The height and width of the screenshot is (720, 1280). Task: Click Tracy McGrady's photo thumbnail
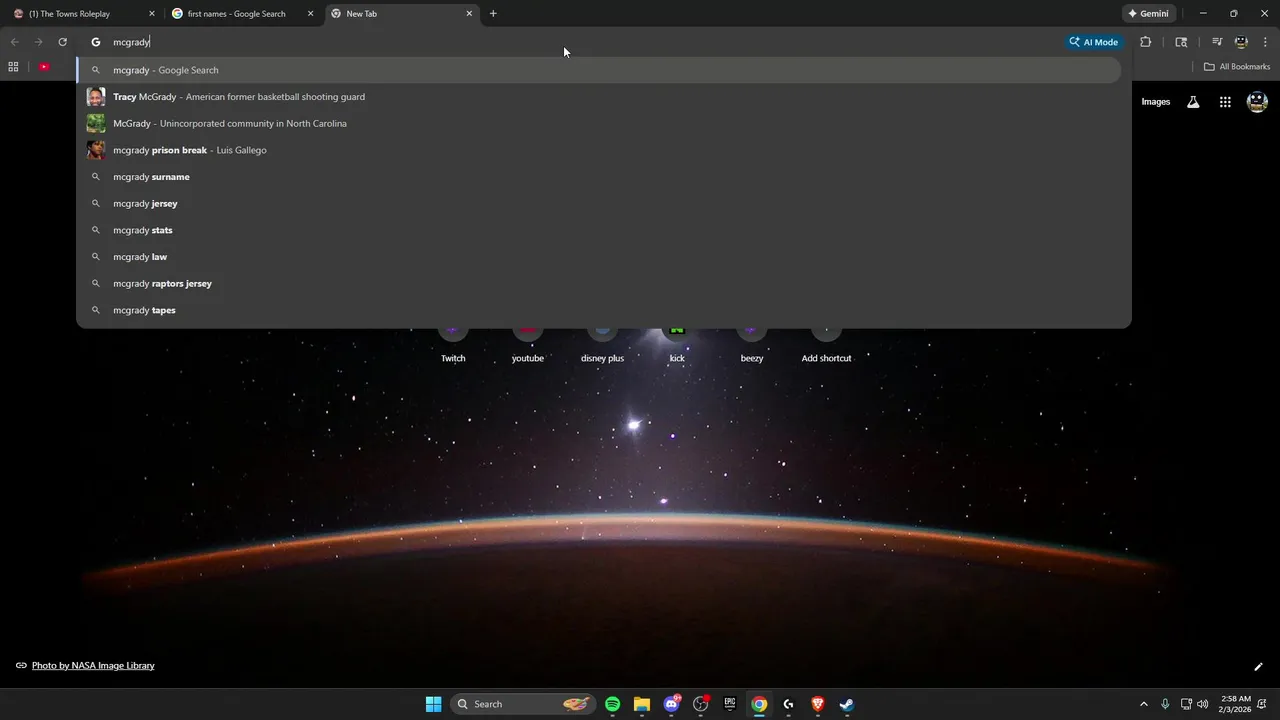[x=96, y=97]
